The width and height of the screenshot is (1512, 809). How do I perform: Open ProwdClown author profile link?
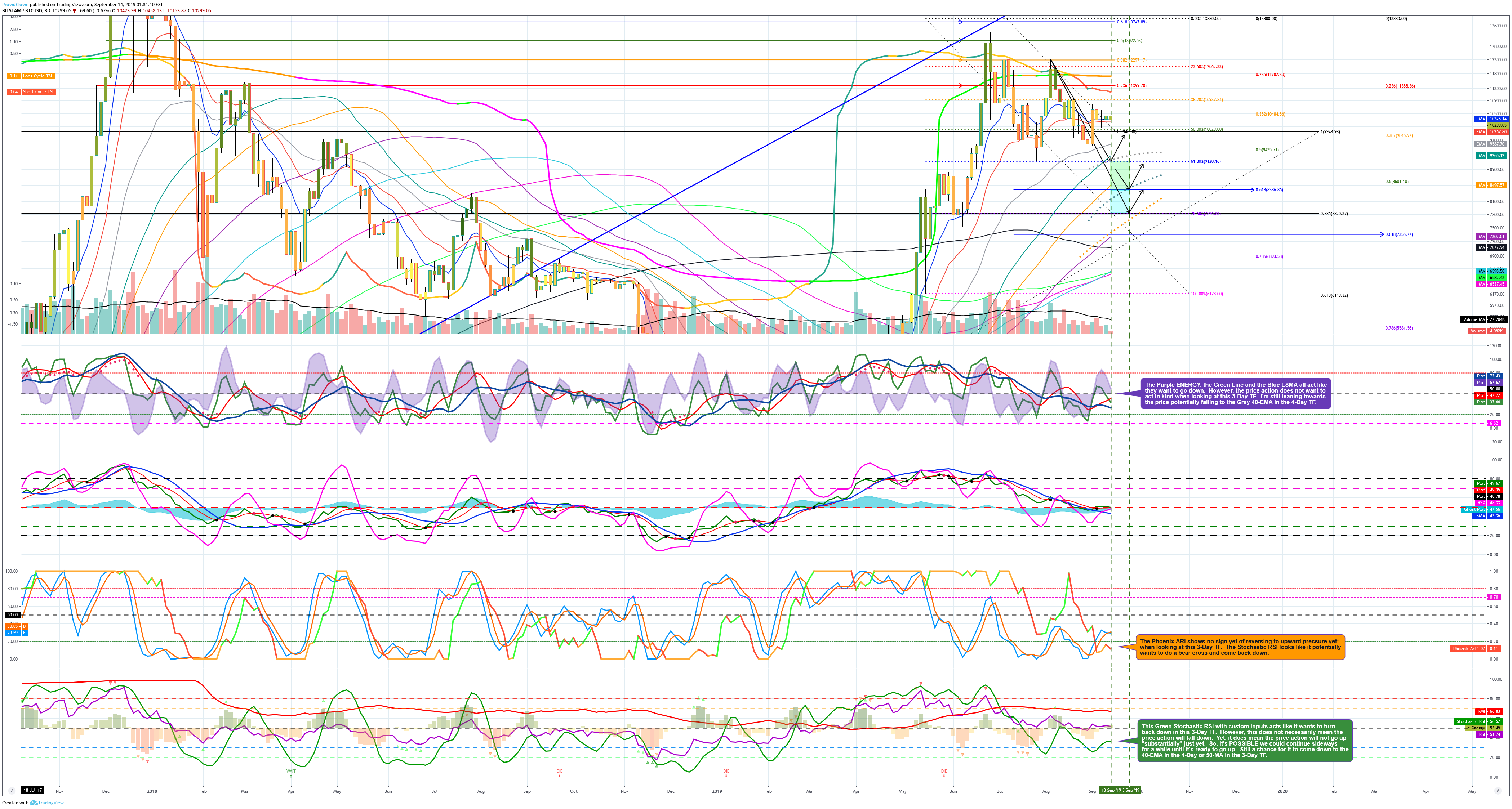tap(15, 4)
